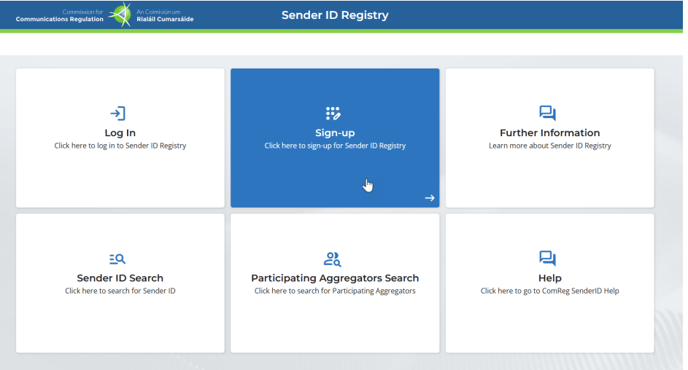Click 'Click here to sign-up' description
This screenshot has height=370, width=688.
click(x=335, y=146)
